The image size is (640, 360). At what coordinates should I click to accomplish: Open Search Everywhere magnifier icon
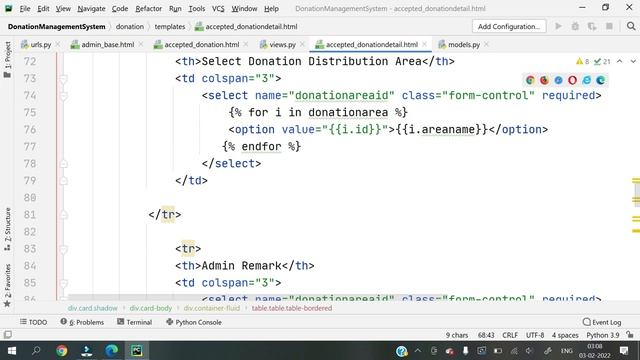[631, 26]
